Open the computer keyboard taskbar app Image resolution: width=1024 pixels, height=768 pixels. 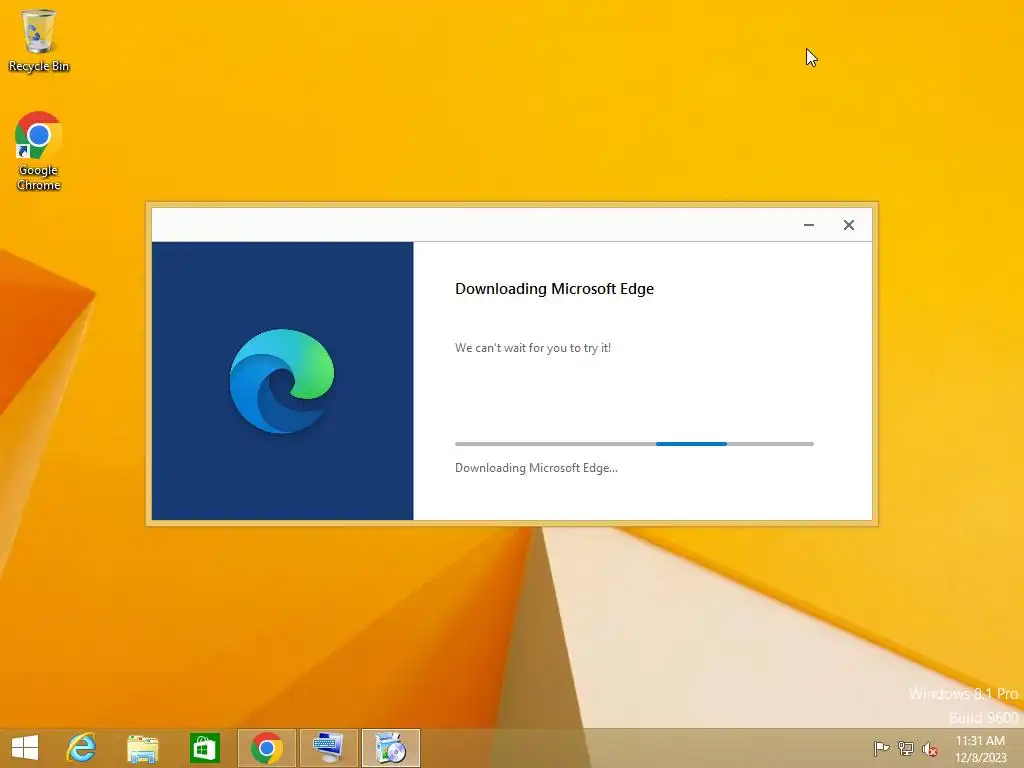coord(328,748)
